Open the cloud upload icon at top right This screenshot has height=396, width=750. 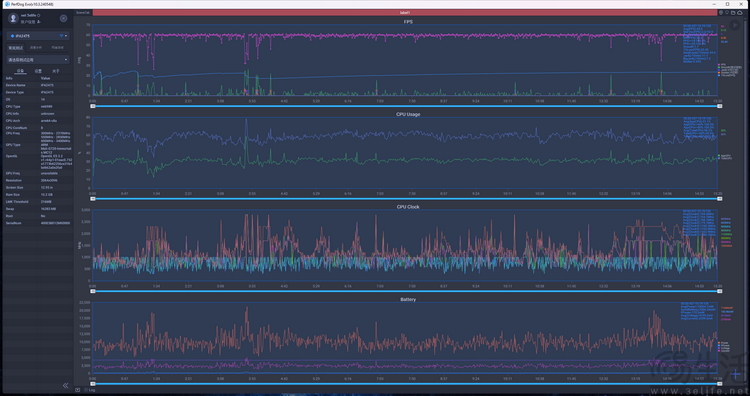point(739,13)
